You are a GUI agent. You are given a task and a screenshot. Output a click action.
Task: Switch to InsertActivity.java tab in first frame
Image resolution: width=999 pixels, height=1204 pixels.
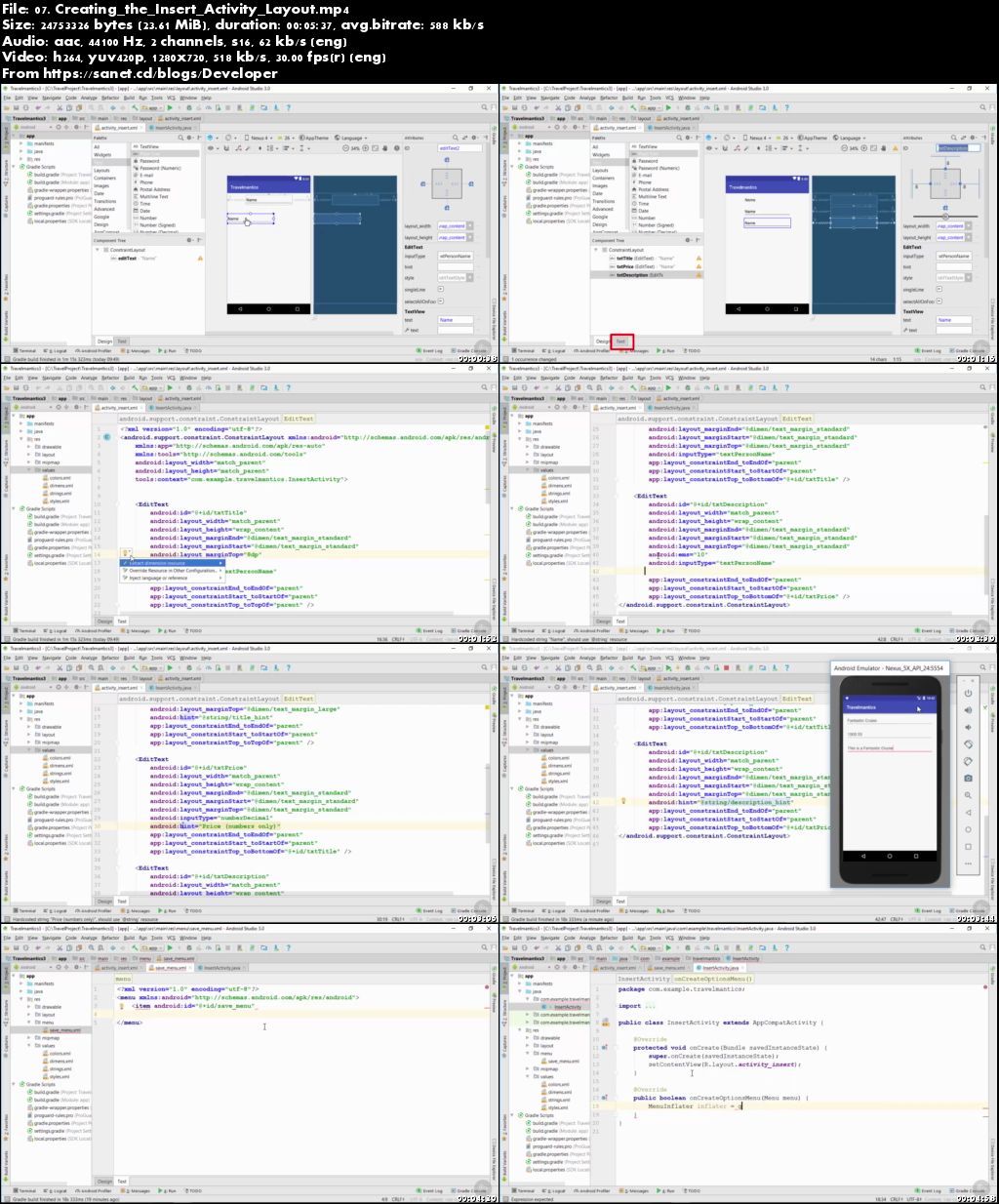click(x=174, y=128)
